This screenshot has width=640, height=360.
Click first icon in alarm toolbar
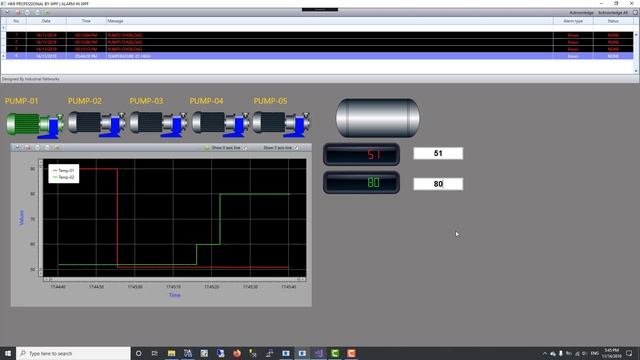click(7, 13)
